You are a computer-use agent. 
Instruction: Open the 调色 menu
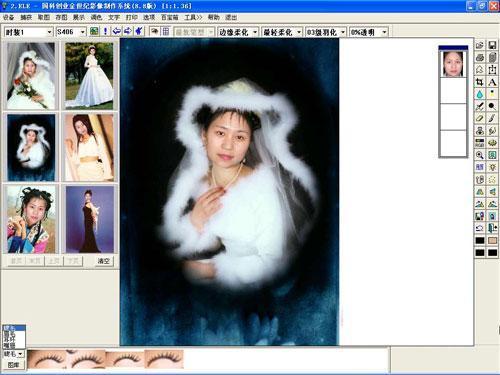click(96, 17)
